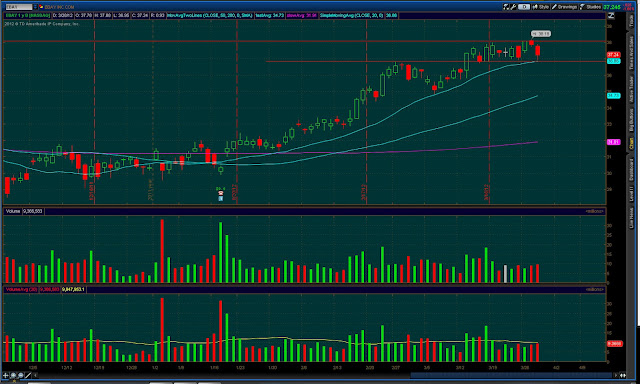Open the D timeframe aggregation button

pyautogui.click(x=524, y=7)
